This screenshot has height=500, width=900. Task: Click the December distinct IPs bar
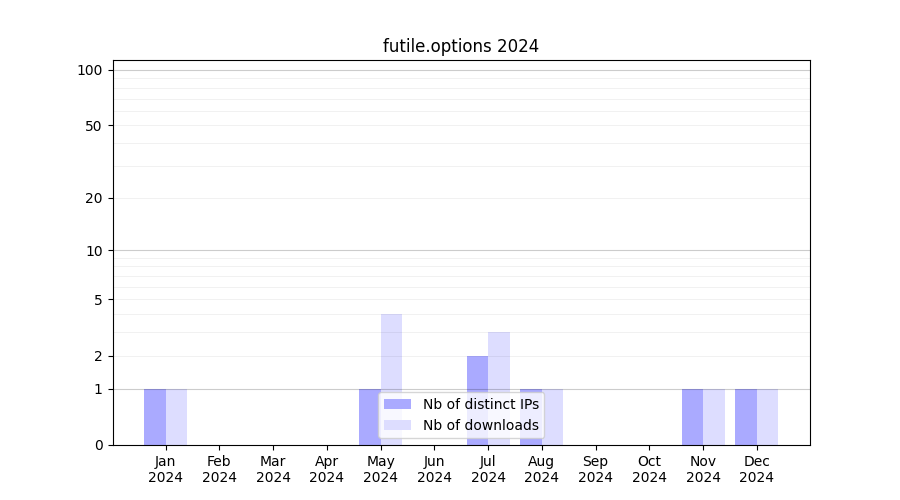tap(746, 417)
